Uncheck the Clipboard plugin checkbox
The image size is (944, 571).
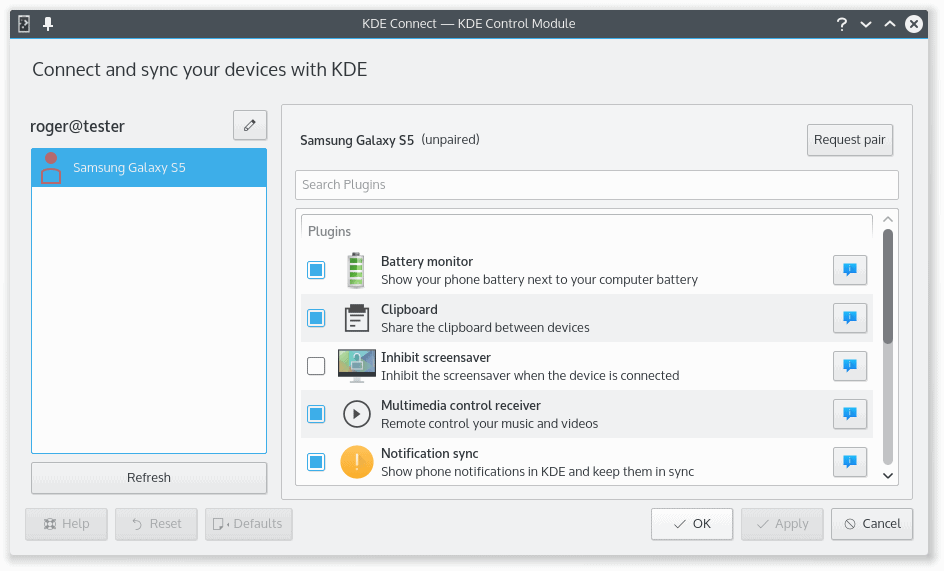click(316, 318)
